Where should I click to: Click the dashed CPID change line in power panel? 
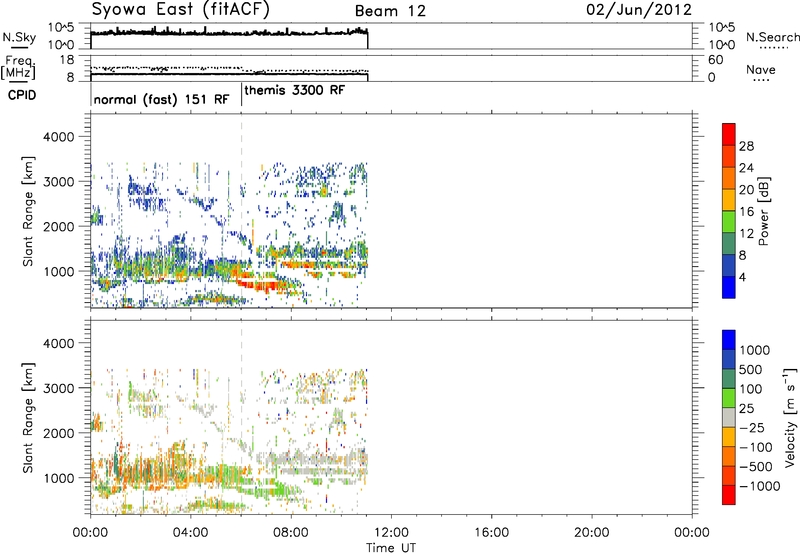coord(241,210)
